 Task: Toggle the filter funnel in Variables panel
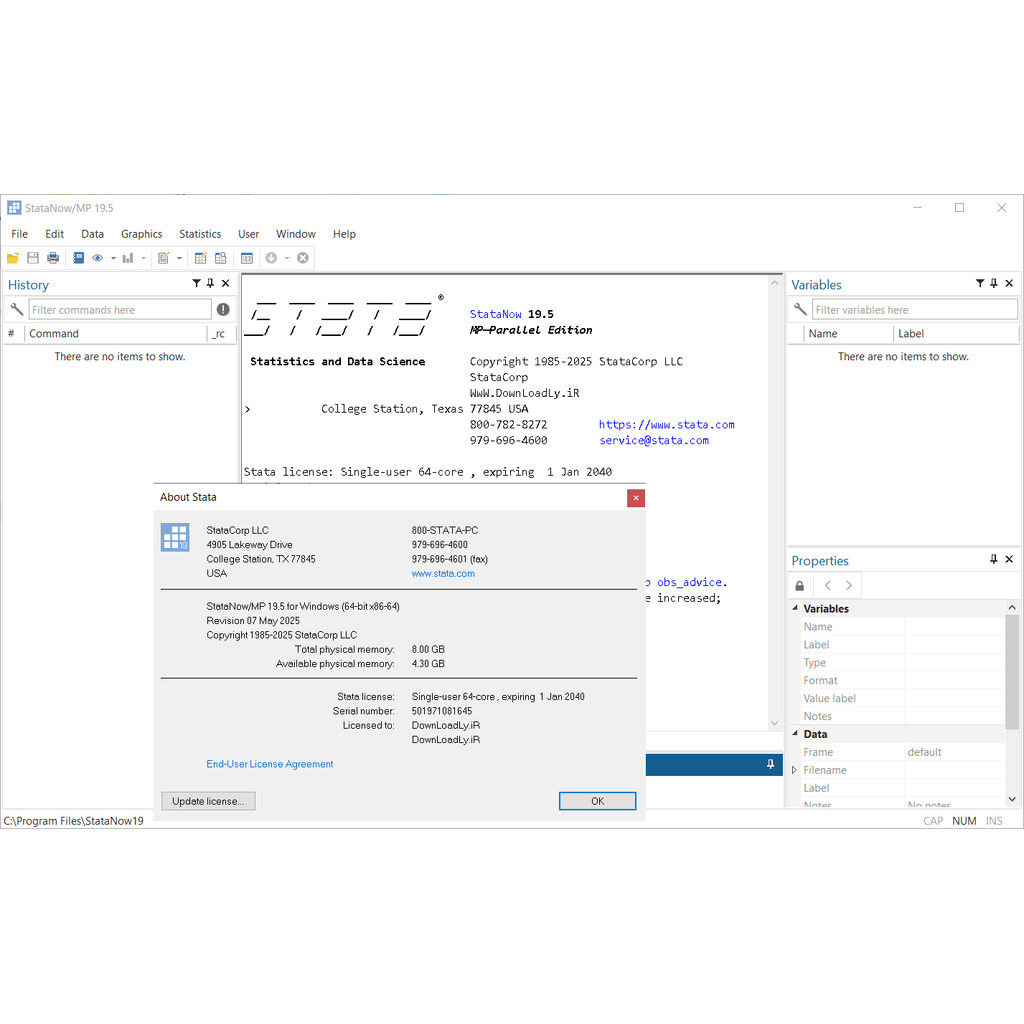point(980,284)
